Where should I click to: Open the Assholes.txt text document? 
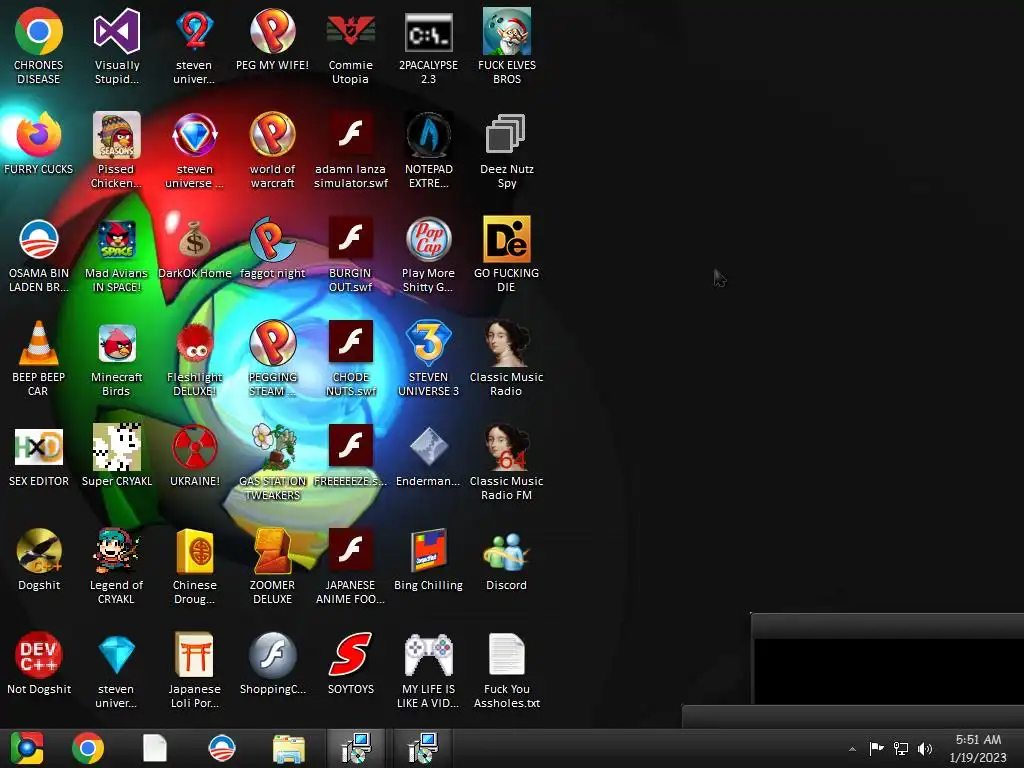(x=506, y=654)
